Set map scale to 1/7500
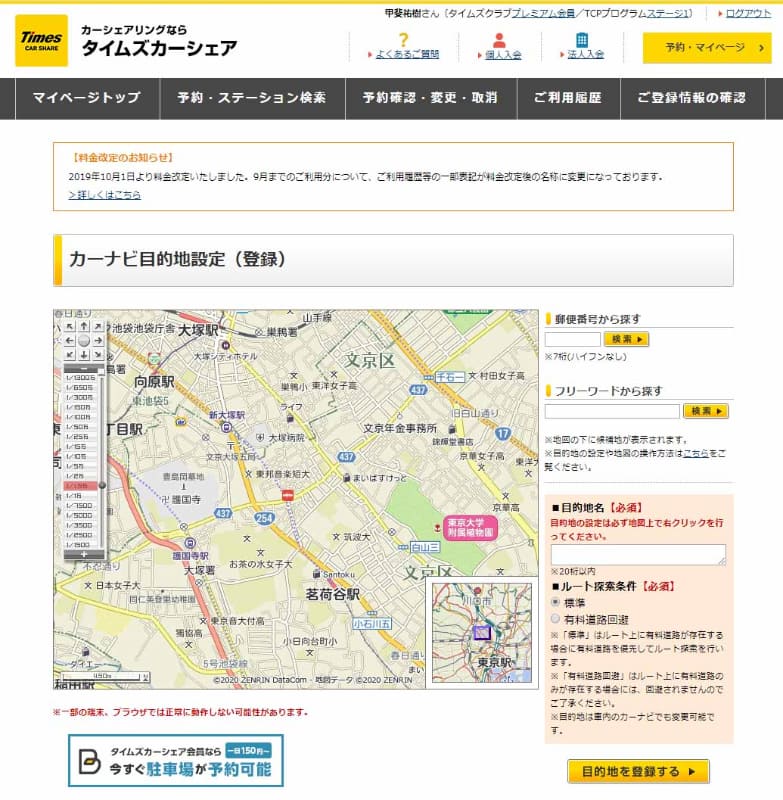This screenshot has height=800, width=783. [x=80, y=506]
